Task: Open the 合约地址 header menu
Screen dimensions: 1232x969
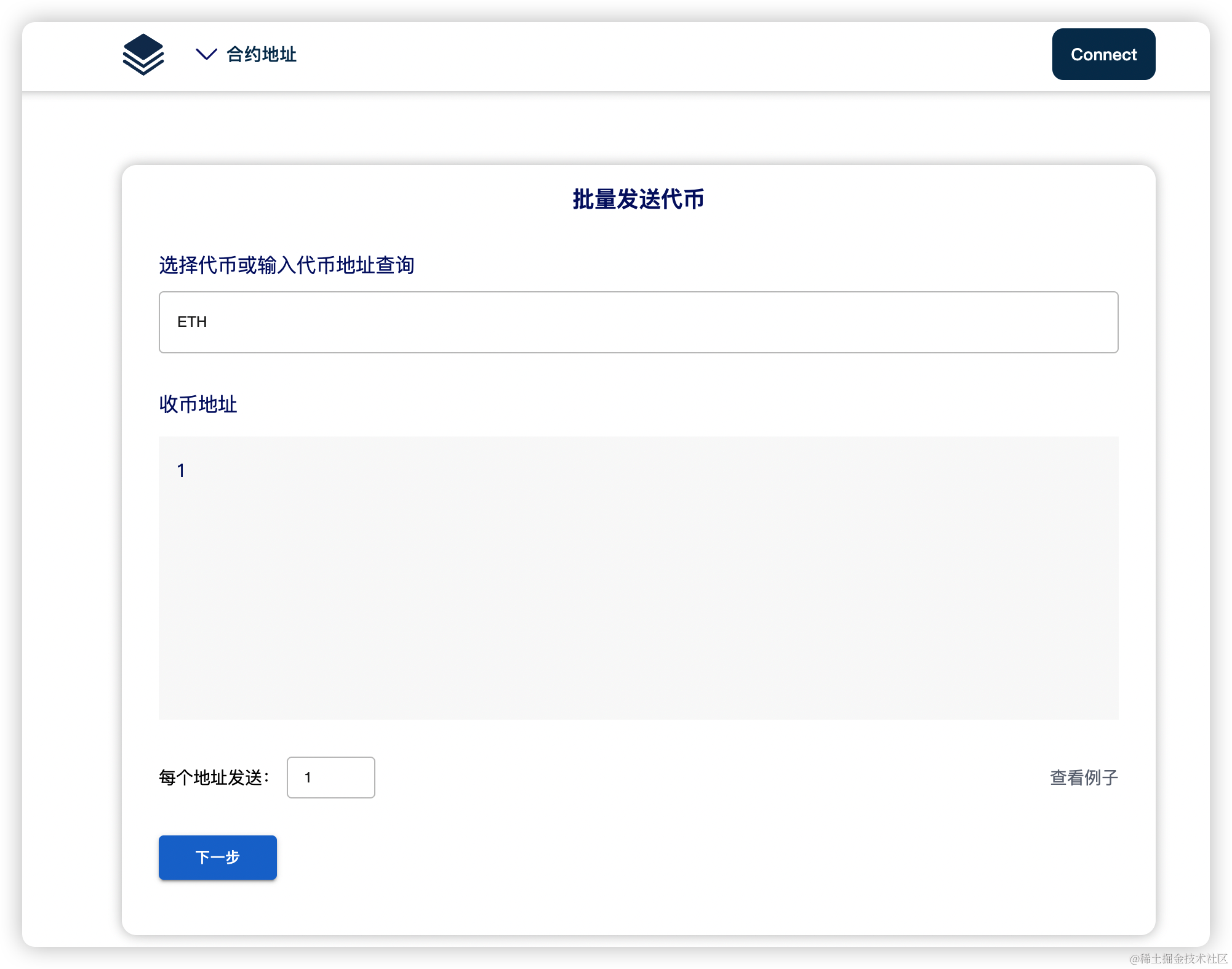Action: (x=261, y=54)
